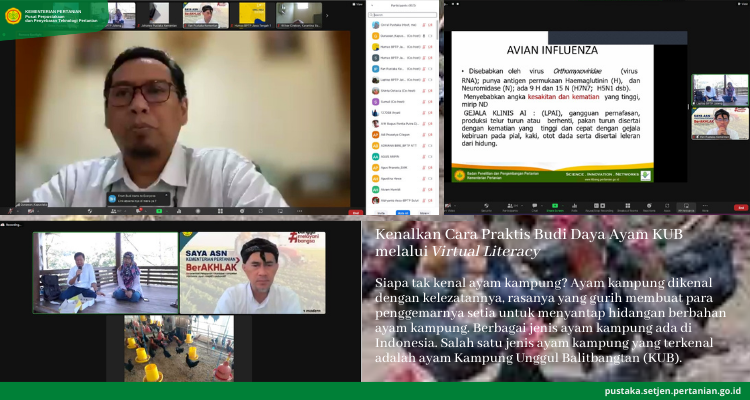The image size is (750, 400).
Task: Select Sumul co-host participant row
Action: tap(403, 101)
